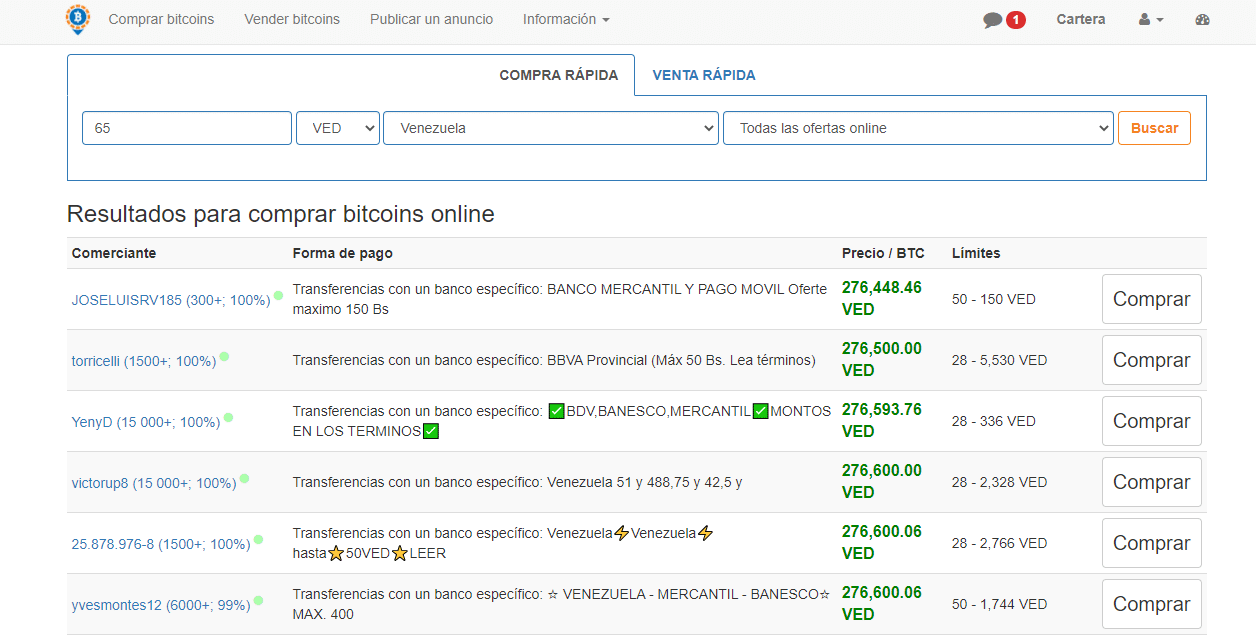Open the VED currency dropdown

pyautogui.click(x=338, y=128)
